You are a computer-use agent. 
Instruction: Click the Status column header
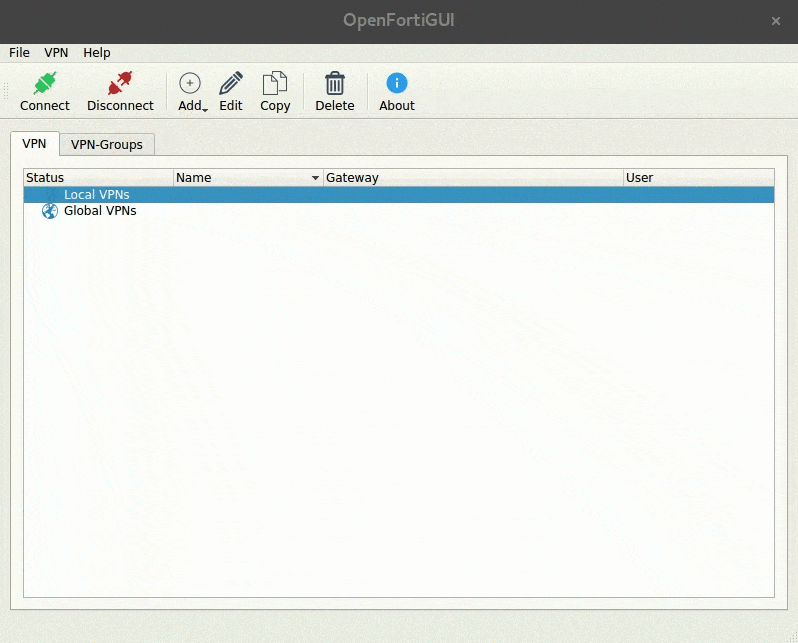click(x=98, y=178)
